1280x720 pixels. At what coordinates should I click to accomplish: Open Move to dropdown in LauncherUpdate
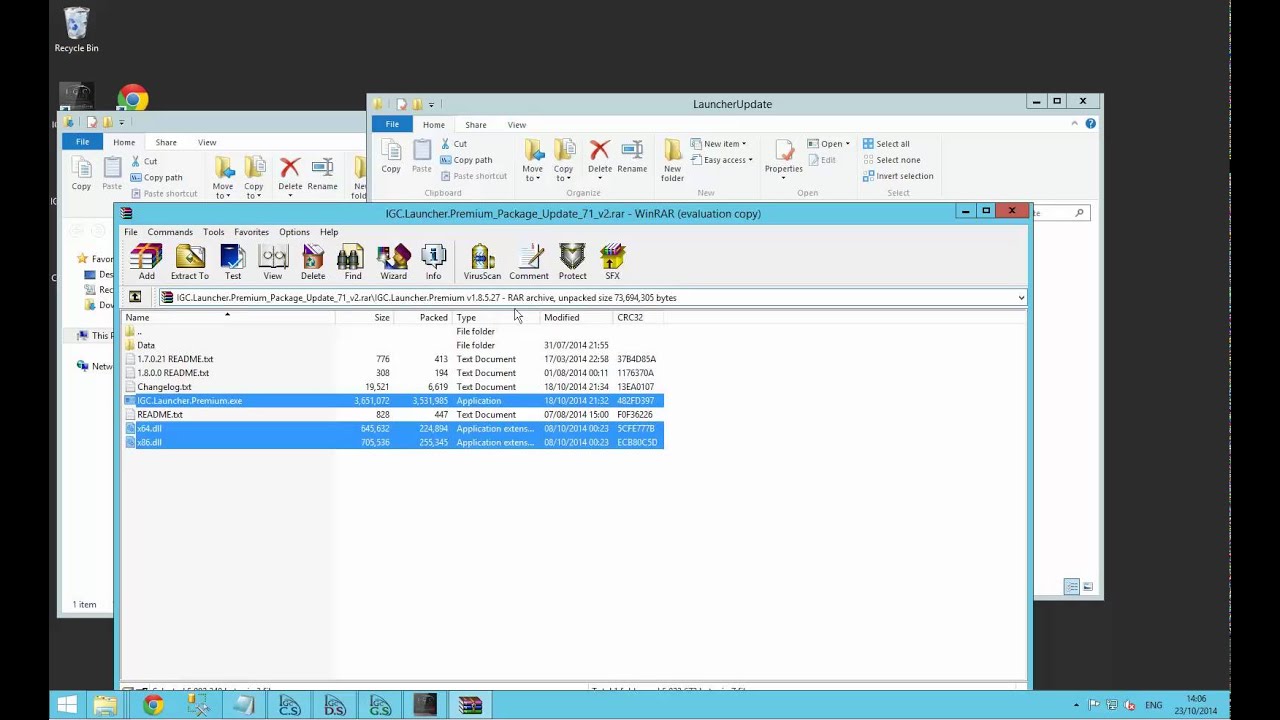(x=533, y=161)
